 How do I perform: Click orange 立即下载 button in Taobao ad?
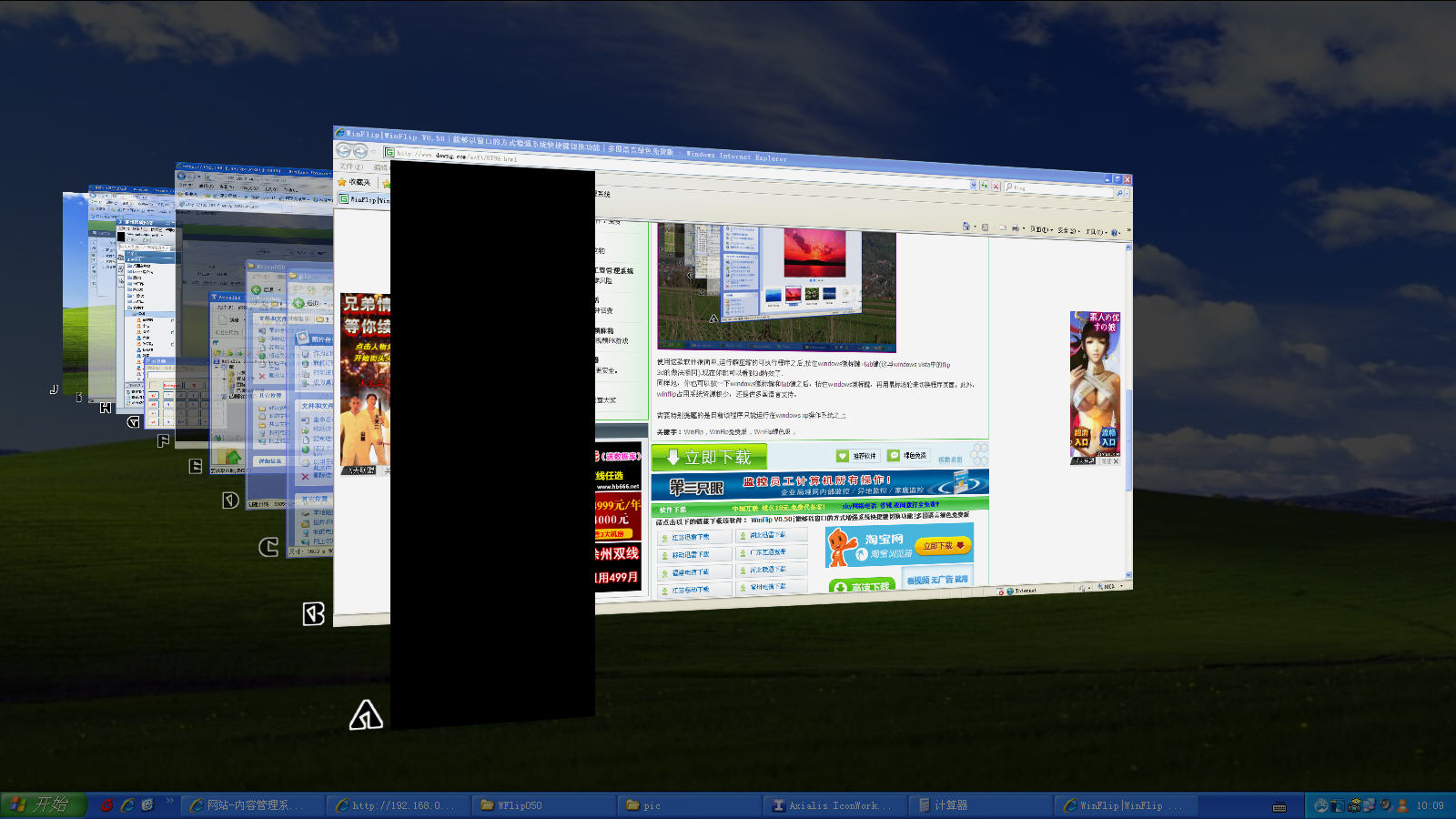[x=943, y=545]
